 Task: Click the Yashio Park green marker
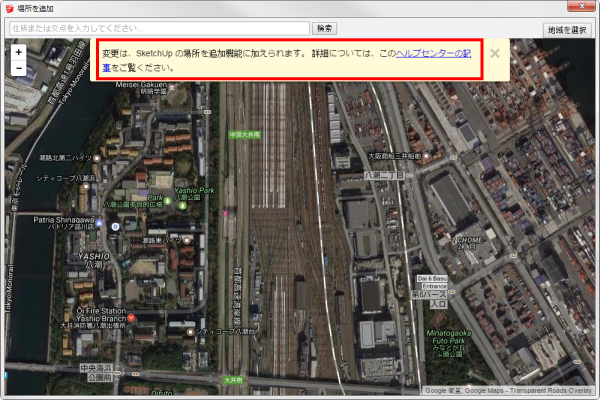[x=183, y=206]
